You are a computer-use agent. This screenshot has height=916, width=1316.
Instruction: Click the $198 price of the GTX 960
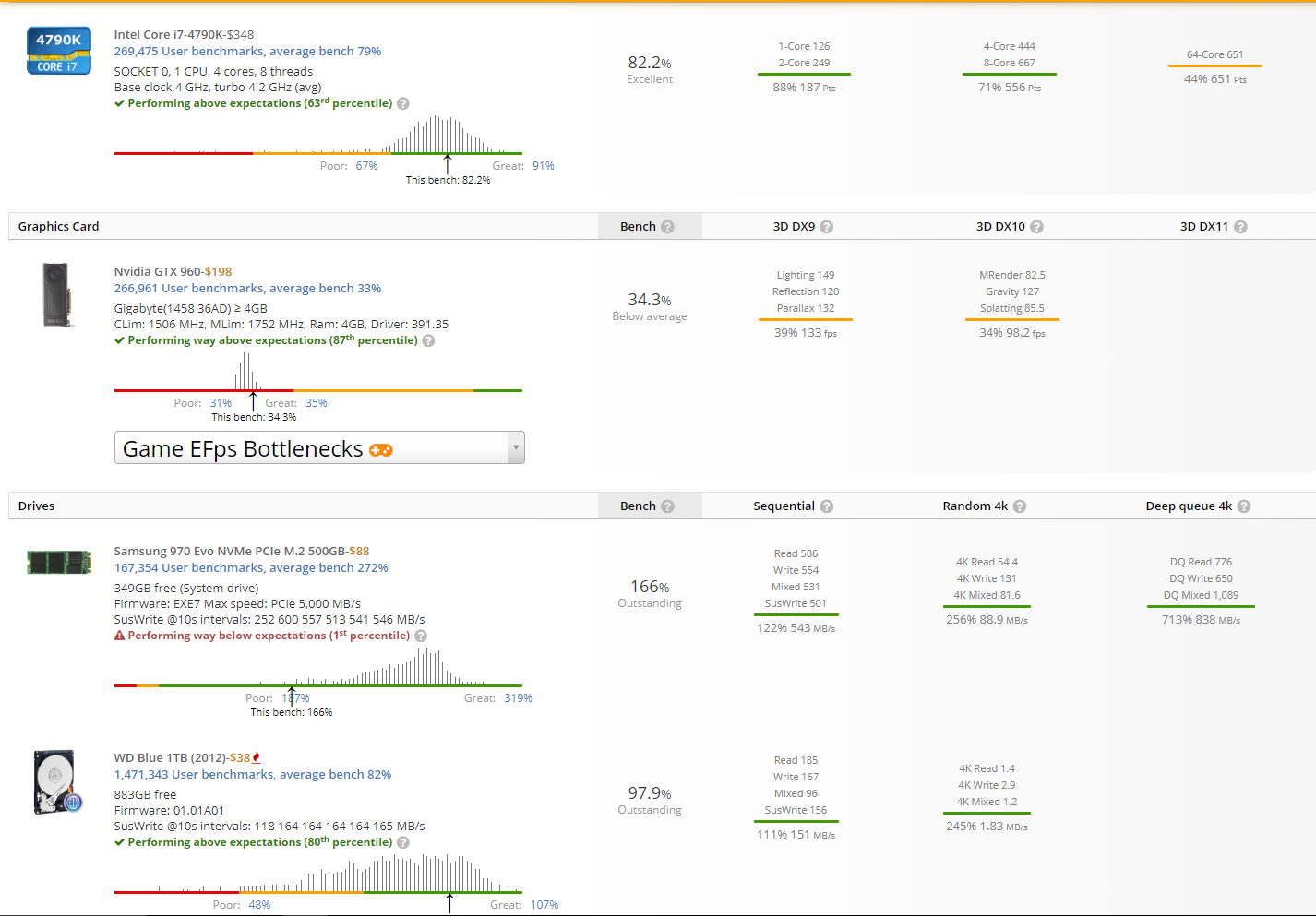218,272
